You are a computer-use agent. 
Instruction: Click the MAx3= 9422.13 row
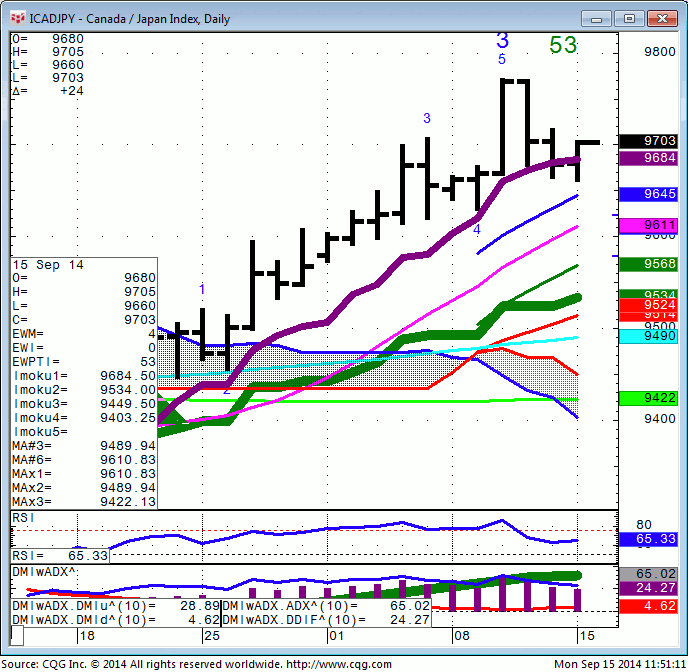(x=84, y=502)
